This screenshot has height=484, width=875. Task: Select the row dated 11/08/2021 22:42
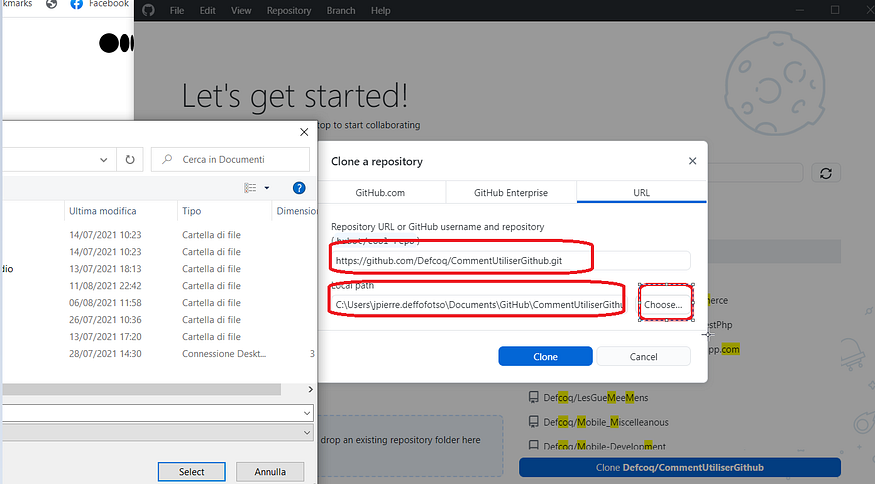[x=160, y=286]
